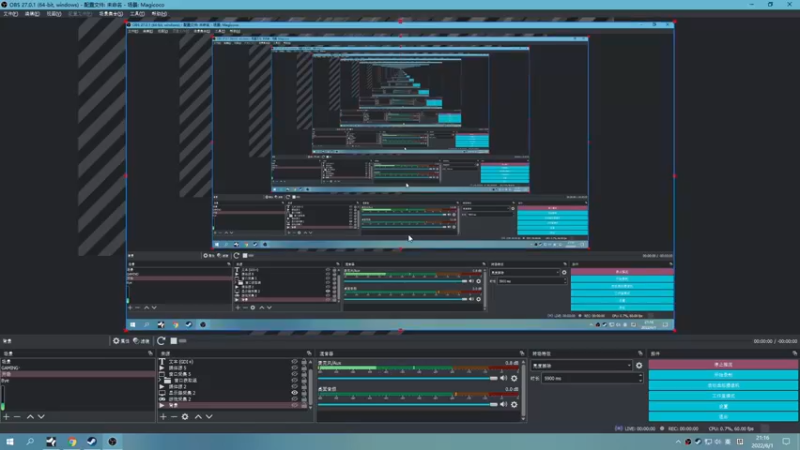Image resolution: width=800 pixels, height=450 pixels.
Task: Open source Filters button in toolbar
Action: coord(141,341)
